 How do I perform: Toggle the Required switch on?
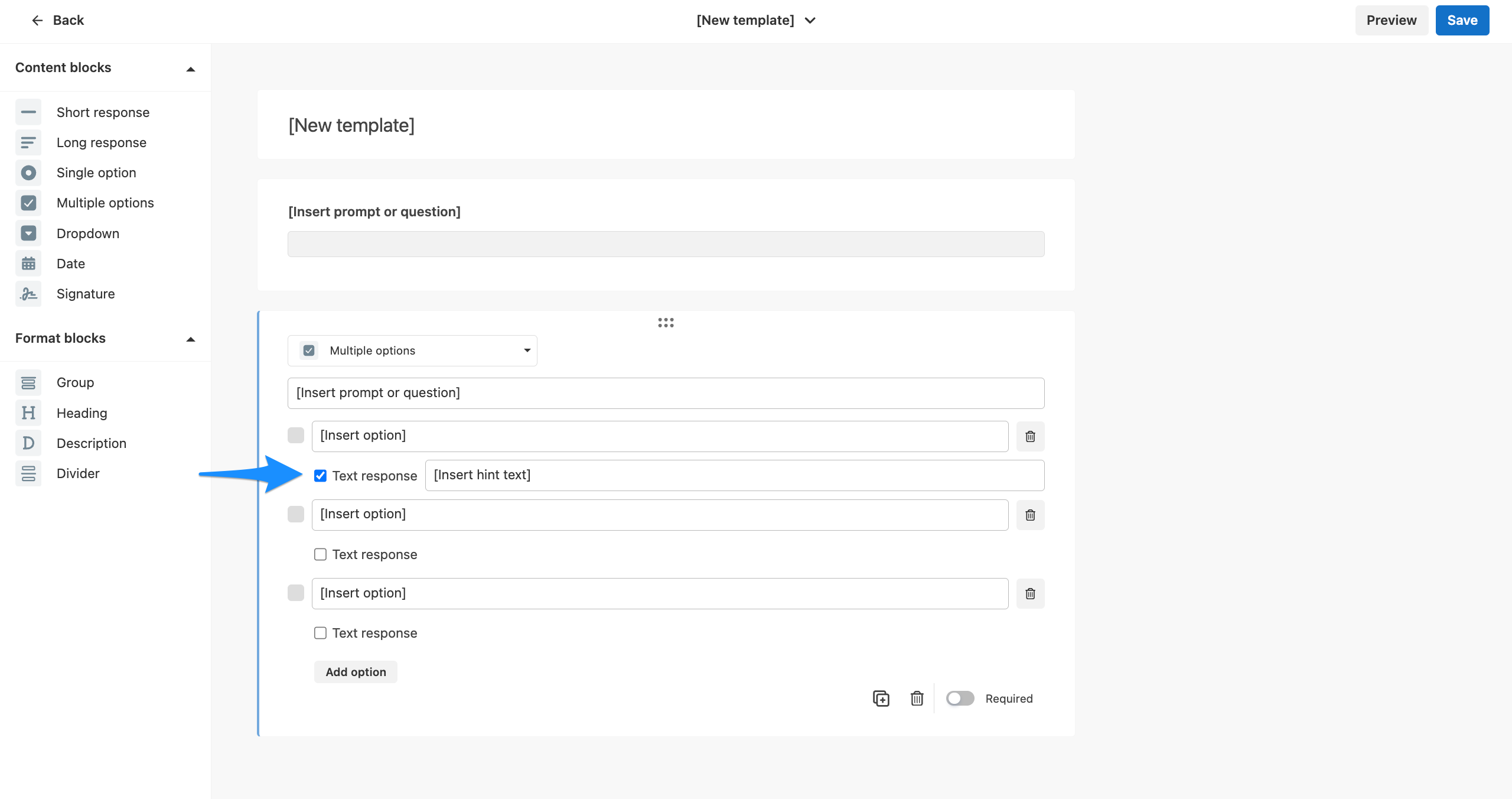(x=960, y=699)
